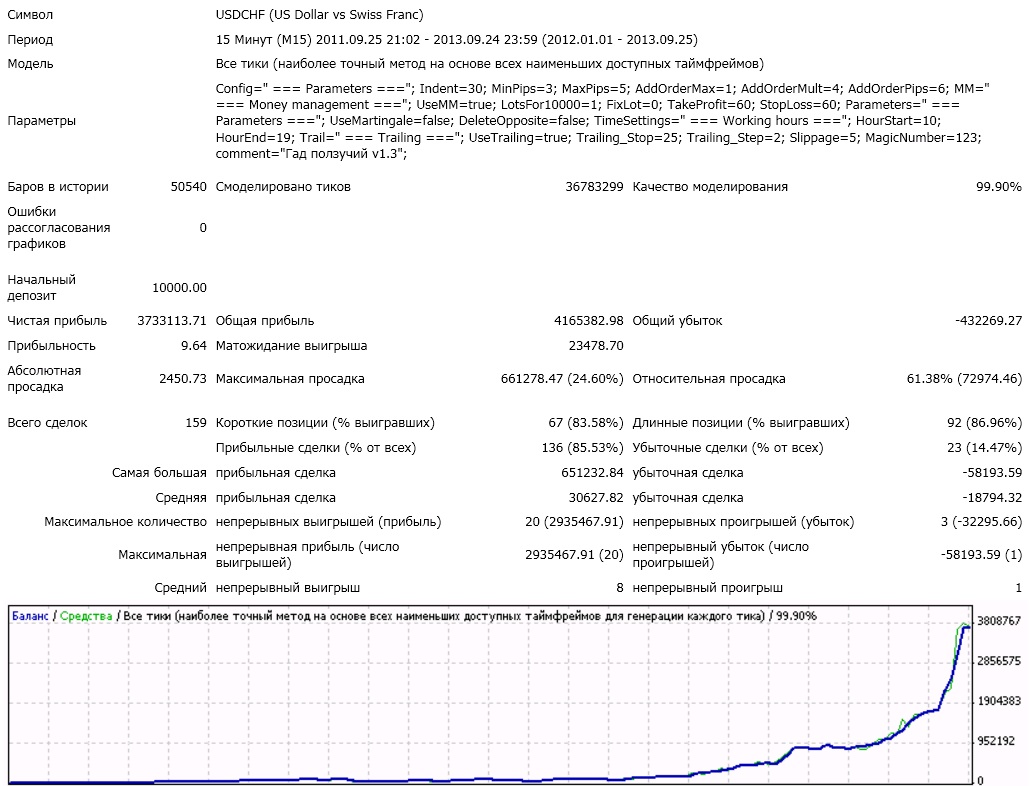Screen dimensions: 1030x786
Task: Select net profit value 3733113.71
Action: click(x=172, y=320)
